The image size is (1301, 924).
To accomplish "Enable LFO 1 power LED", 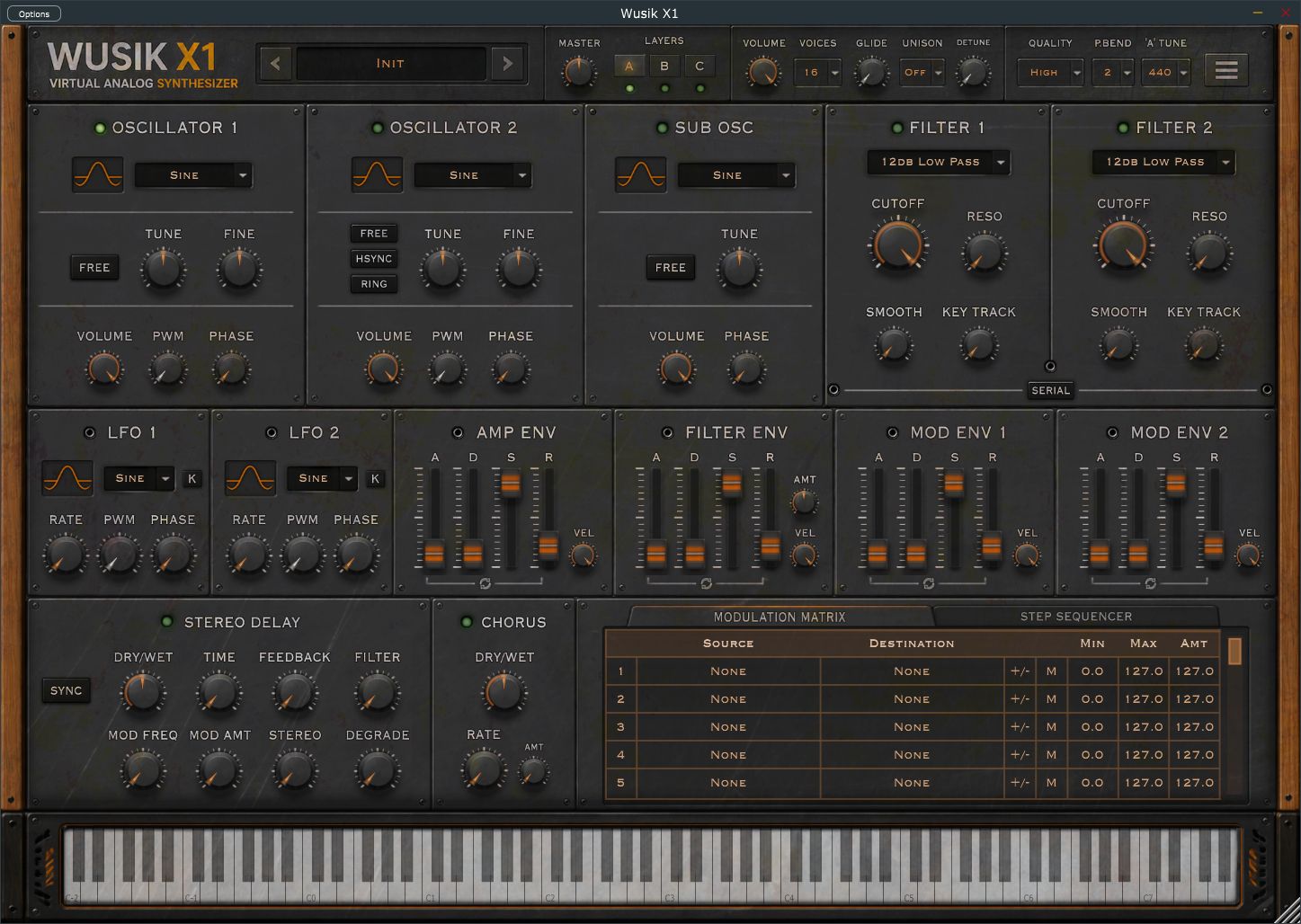I will (90, 432).
